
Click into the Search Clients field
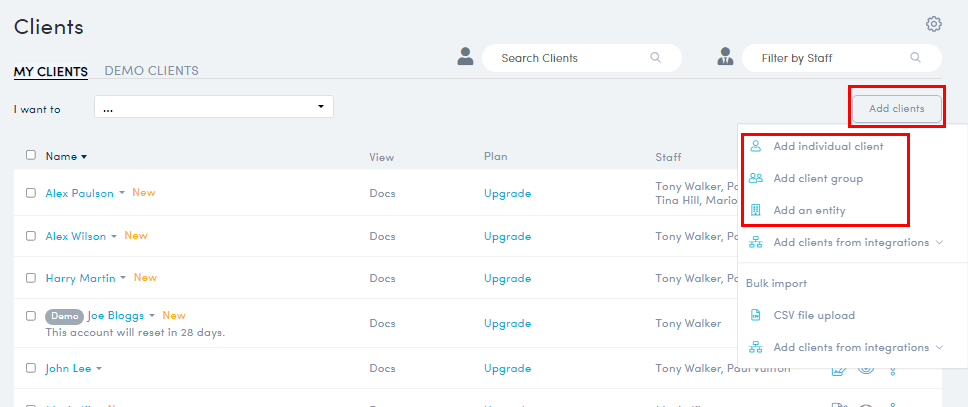click(x=570, y=58)
